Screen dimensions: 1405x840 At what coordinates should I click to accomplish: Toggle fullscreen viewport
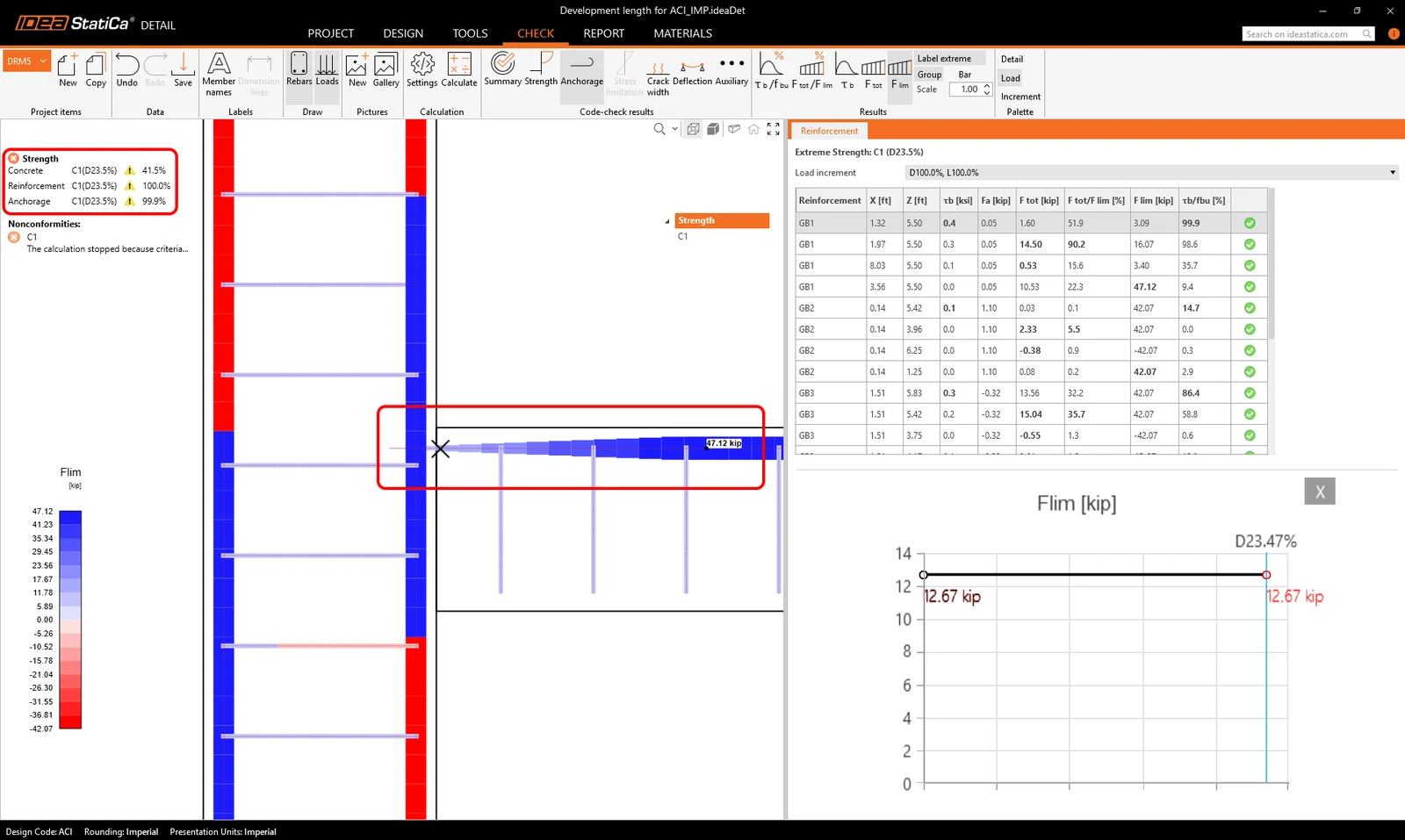point(774,129)
